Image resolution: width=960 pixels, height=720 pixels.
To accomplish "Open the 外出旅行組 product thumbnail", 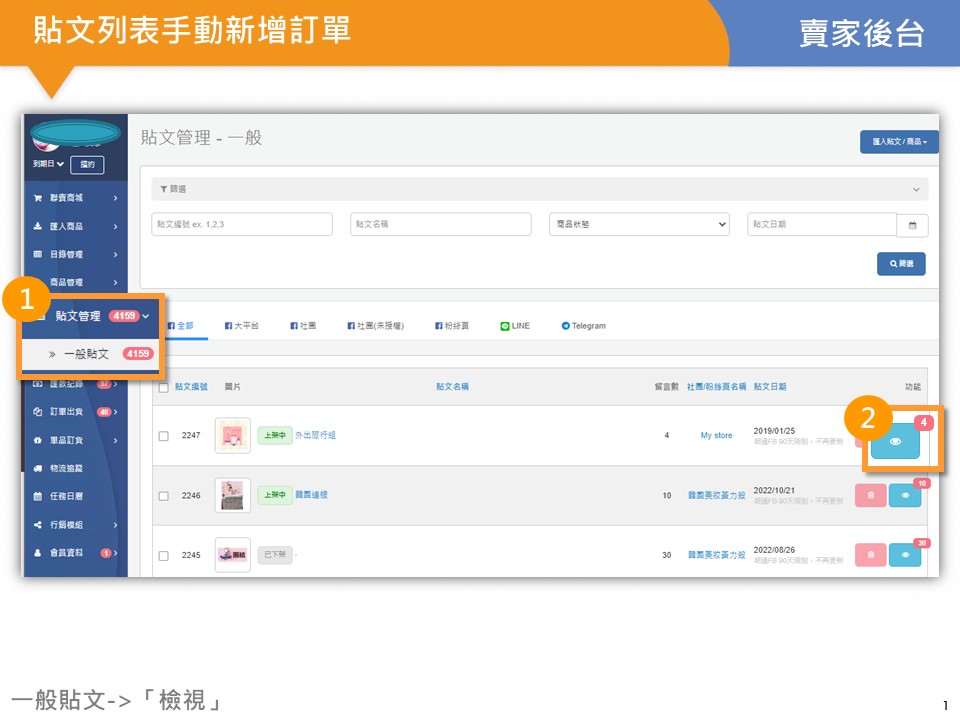I will coord(232,435).
